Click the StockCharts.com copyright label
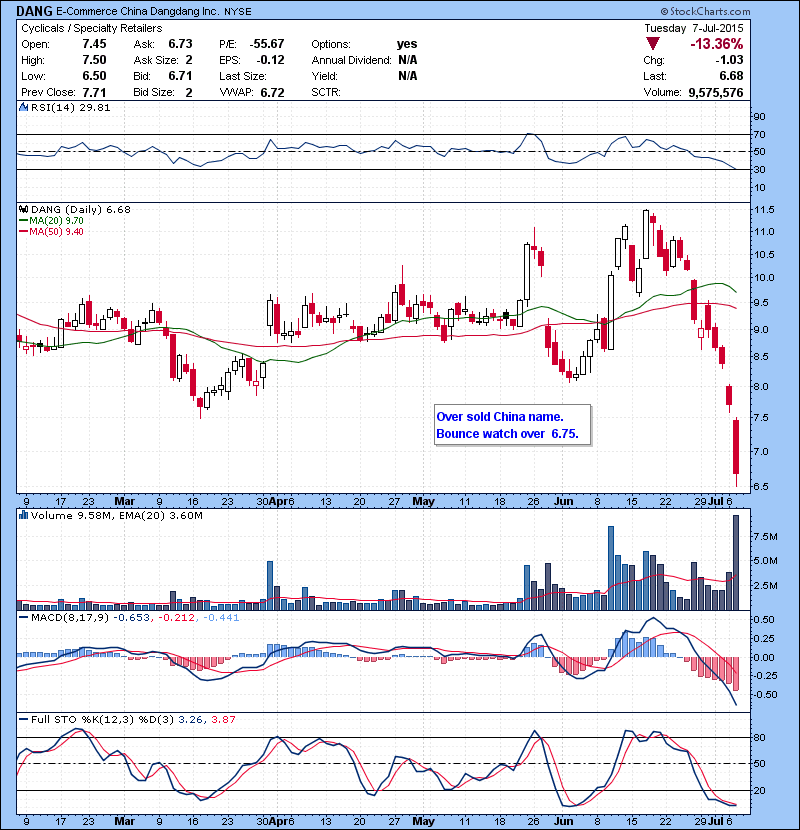This screenshot has width=800, height=830. click(705, 11)
